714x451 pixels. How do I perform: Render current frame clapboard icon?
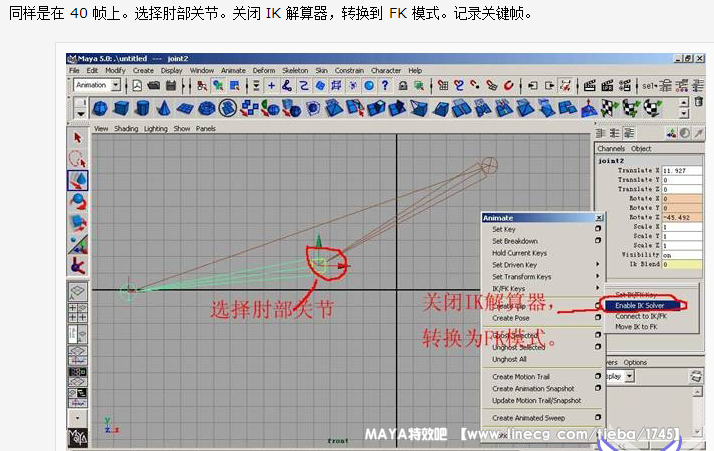[590, 86]
